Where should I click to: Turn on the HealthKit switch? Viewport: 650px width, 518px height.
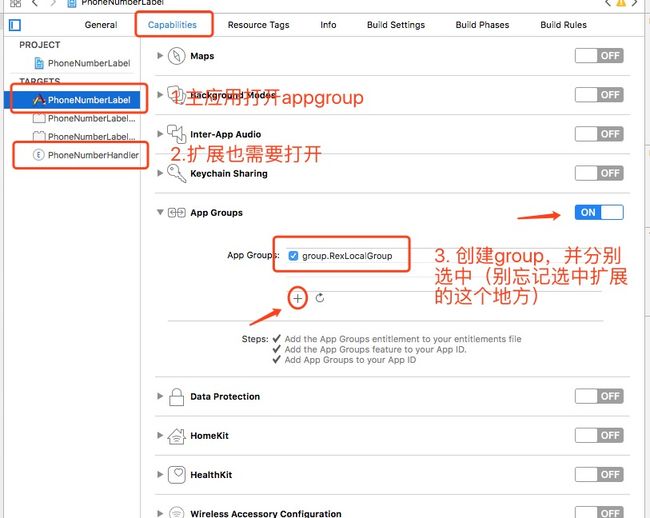[599, 474]
